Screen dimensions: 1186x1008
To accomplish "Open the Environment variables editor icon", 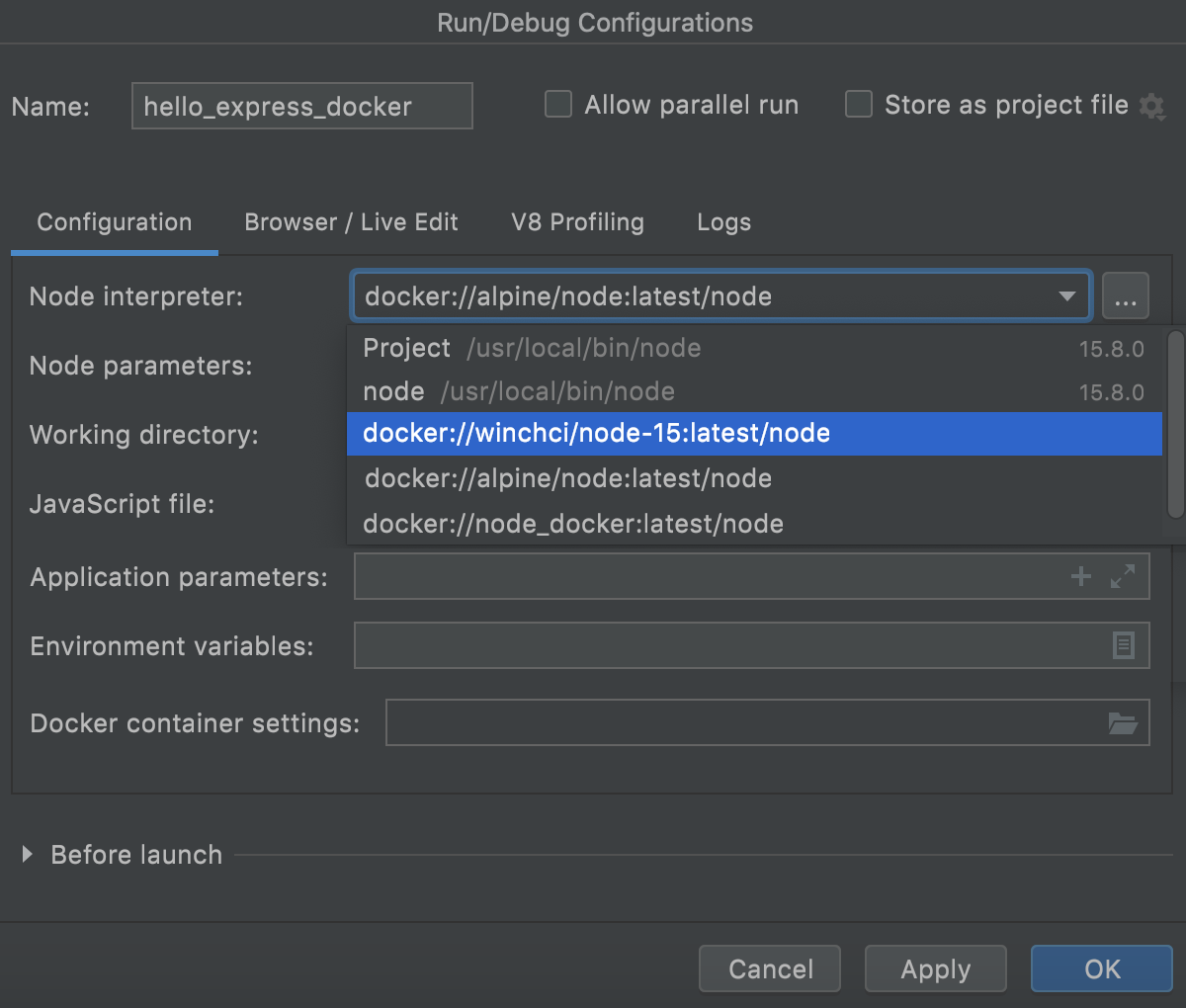I will 1124,645.
